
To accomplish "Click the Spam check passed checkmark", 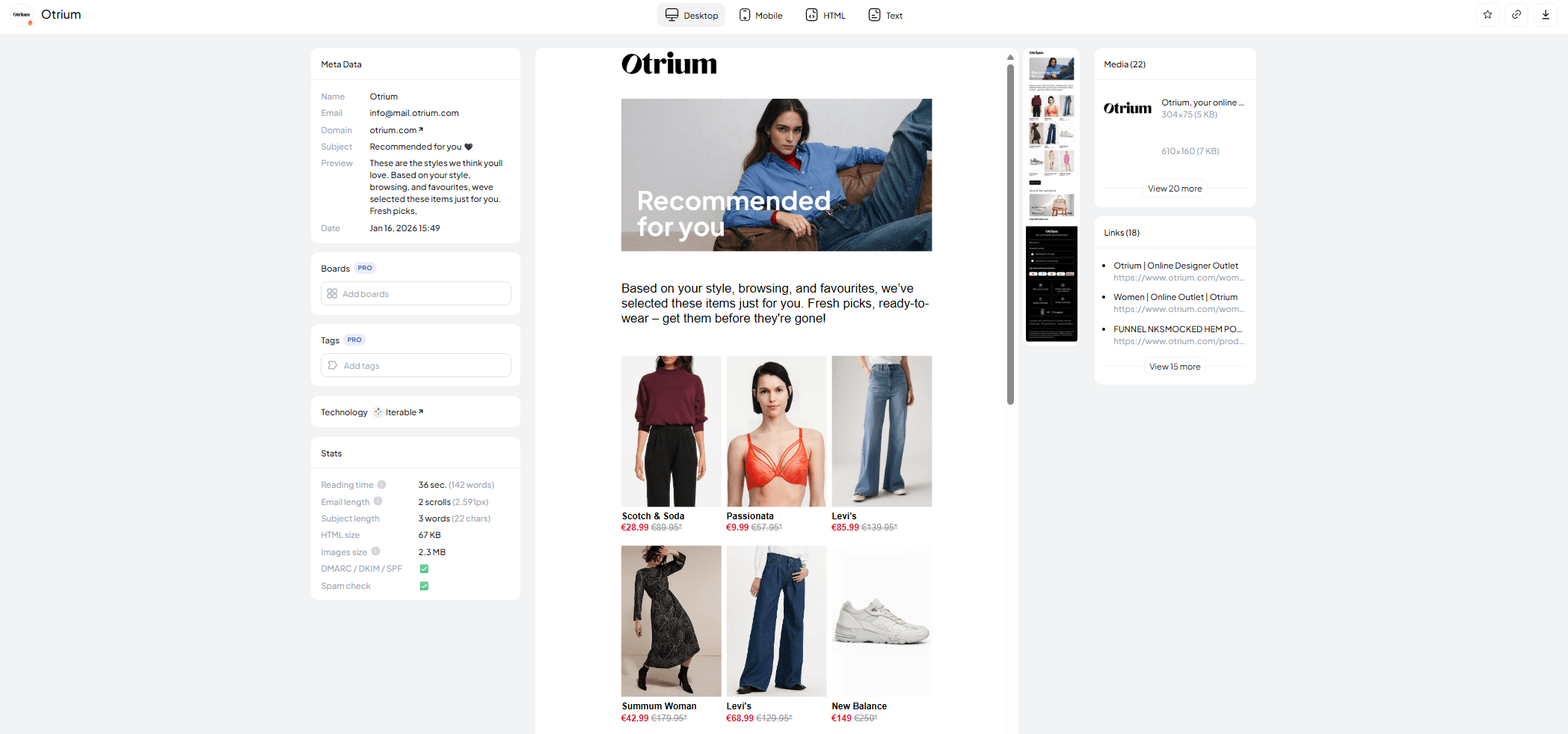I will click(424, 586).
